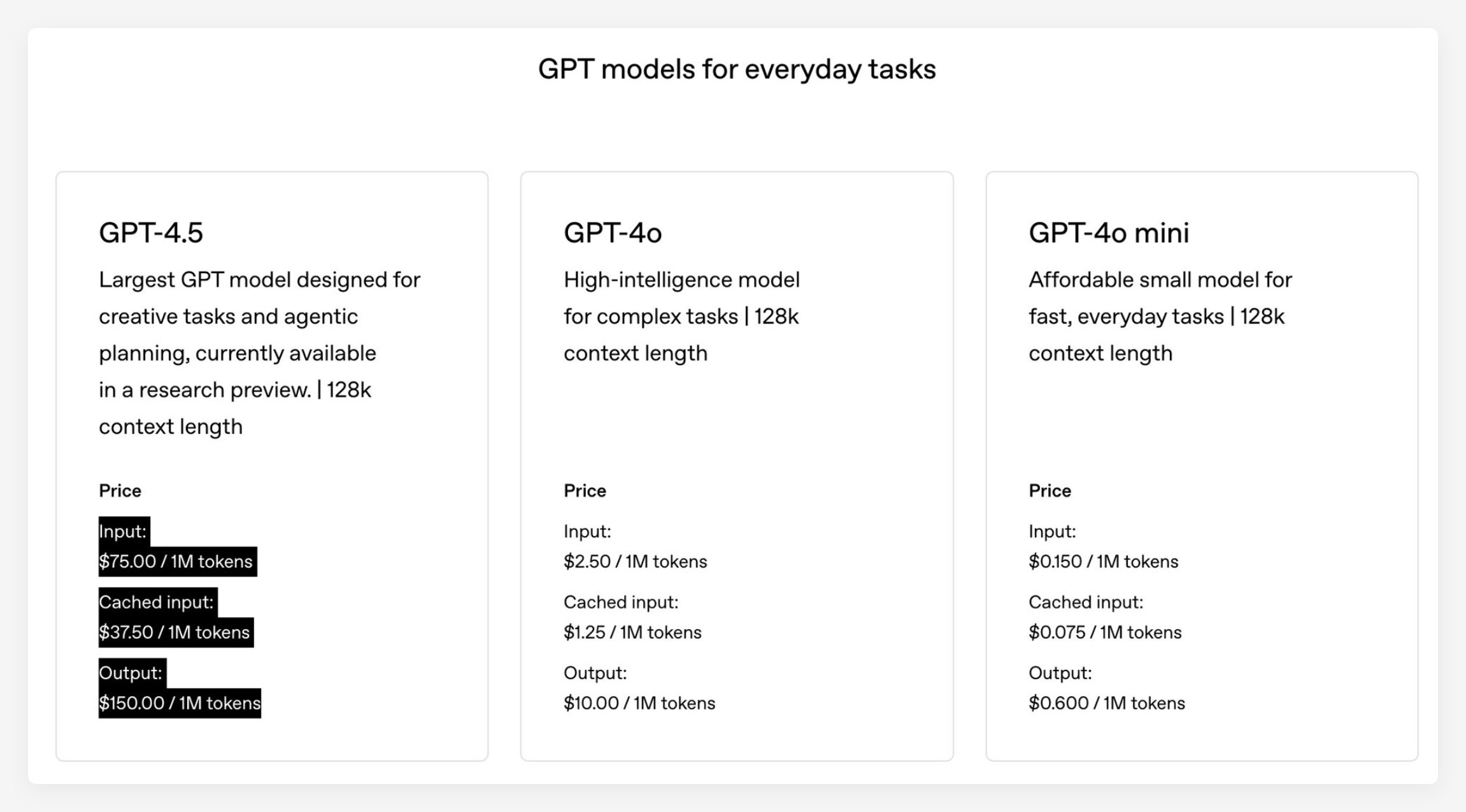The height and width of the screenshot is (812, 1466).
Task: Click the highlighted $150.00 output price
Action: [x=180, y=703]
